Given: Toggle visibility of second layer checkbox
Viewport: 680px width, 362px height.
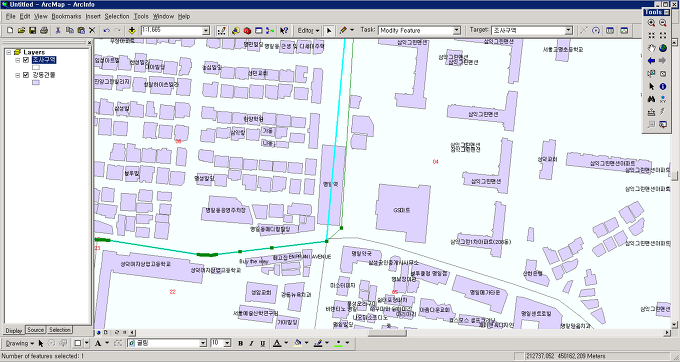Looking at the screenshot, I should (26, 75).
